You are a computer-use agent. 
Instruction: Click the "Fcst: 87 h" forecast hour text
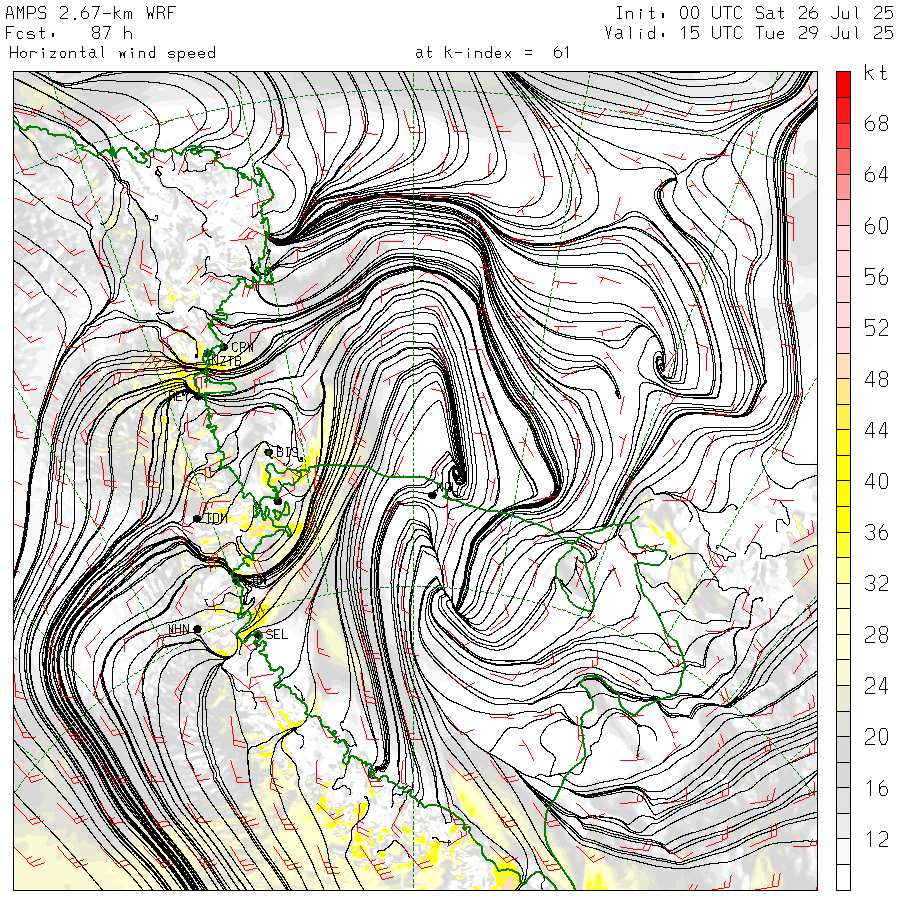pos(69,33)
